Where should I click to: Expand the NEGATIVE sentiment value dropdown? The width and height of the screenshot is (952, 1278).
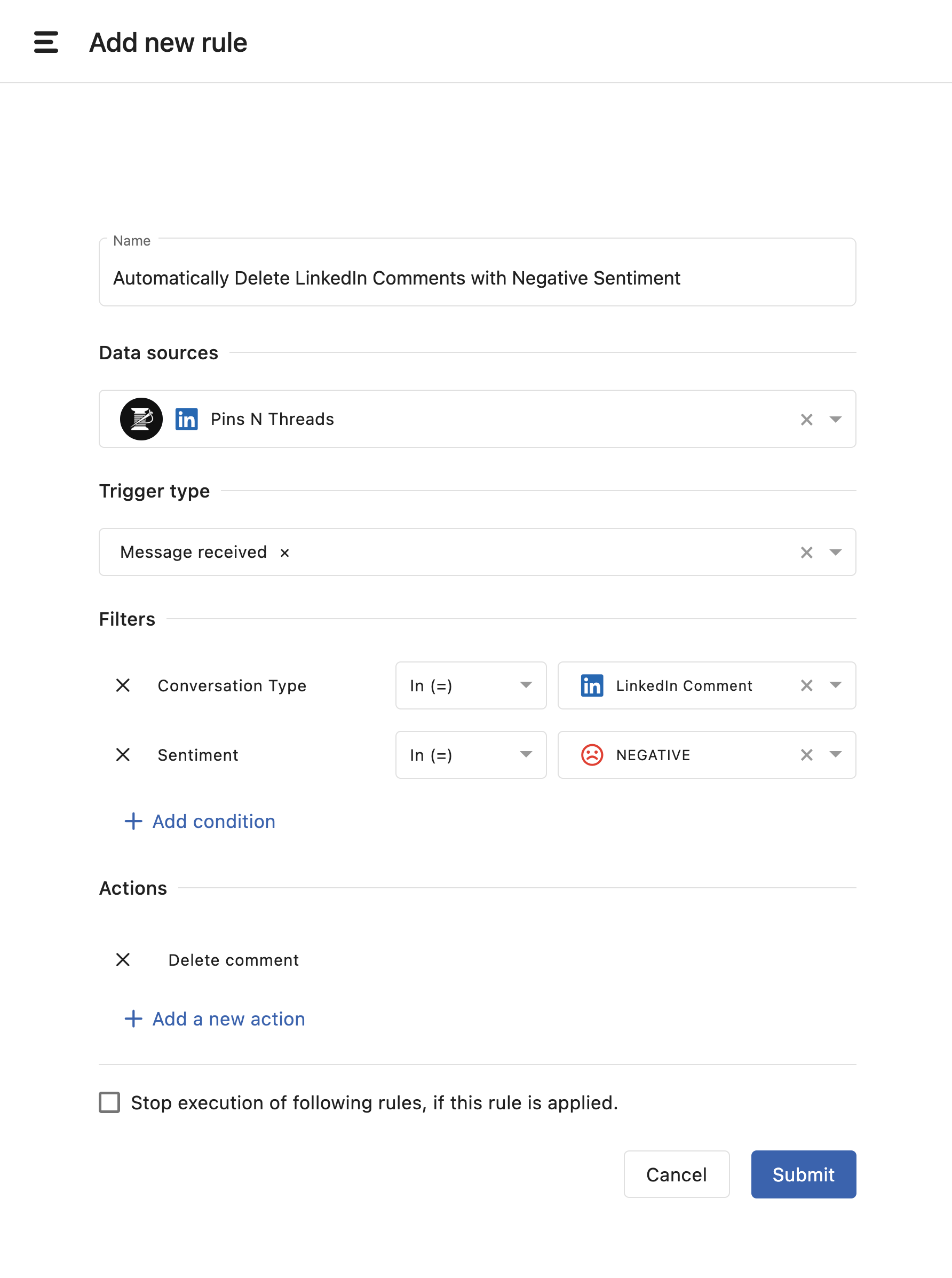click(835, 755)
